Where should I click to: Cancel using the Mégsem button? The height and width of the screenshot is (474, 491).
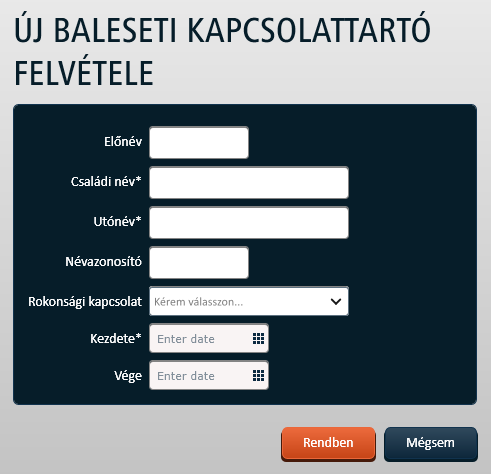(431, 444)
